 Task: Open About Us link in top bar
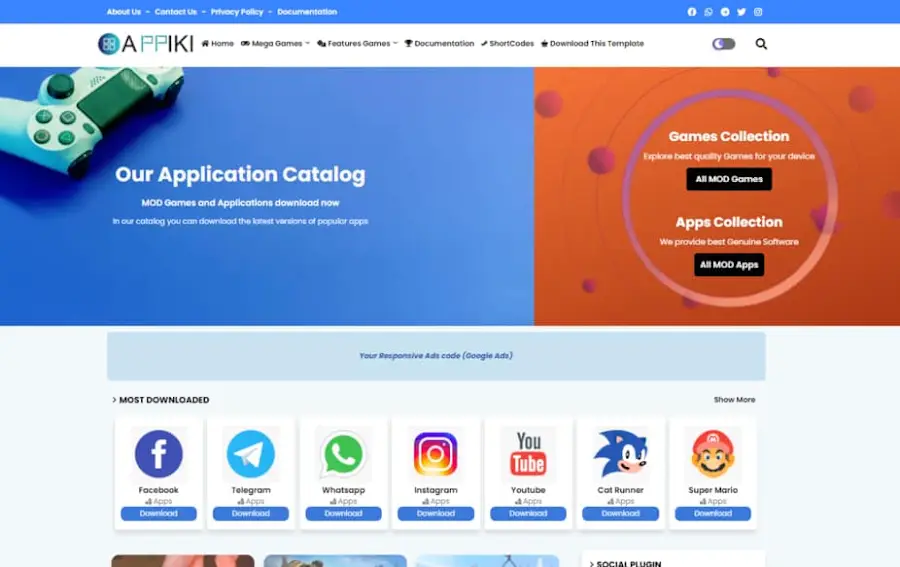pos(123,11)
